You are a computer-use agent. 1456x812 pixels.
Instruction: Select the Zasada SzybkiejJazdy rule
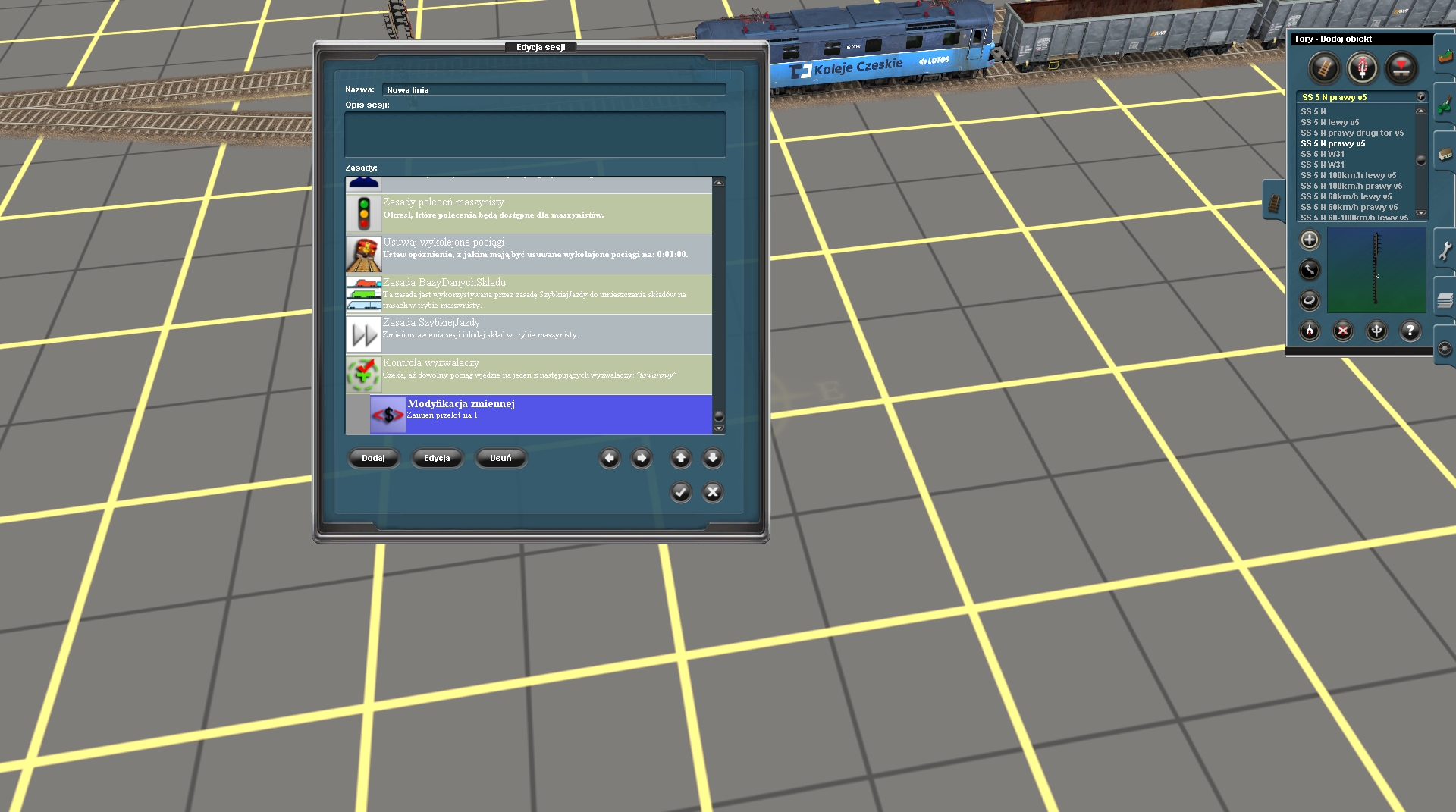tap(529, 334)
